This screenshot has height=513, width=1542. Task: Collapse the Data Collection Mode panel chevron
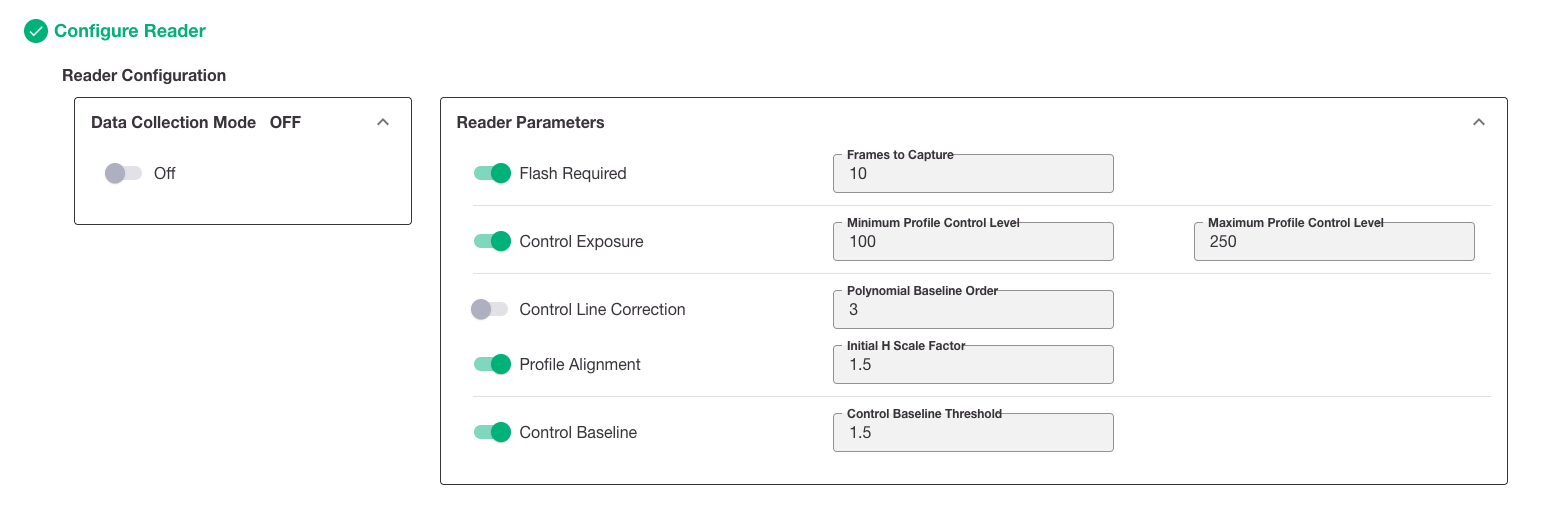click(382, 122)
